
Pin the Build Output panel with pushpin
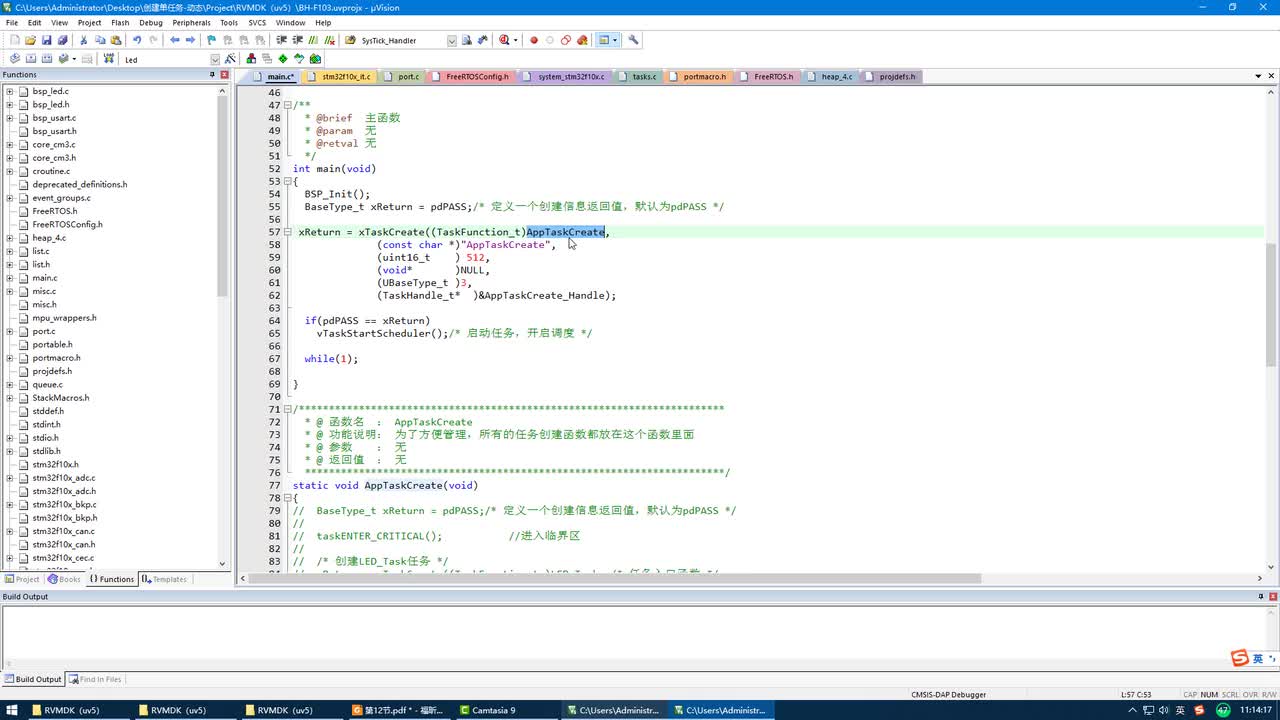coord(1260,597)
